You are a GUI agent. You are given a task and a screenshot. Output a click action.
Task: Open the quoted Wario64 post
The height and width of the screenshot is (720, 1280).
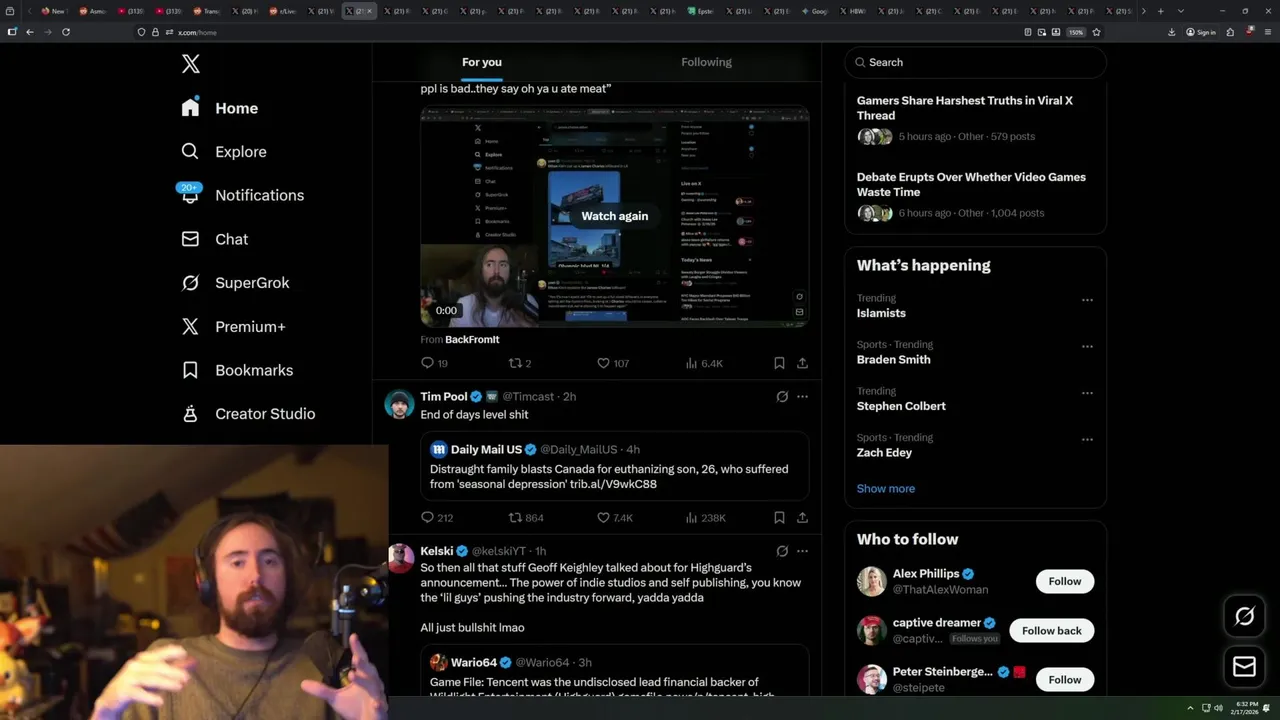pos(615,672)
